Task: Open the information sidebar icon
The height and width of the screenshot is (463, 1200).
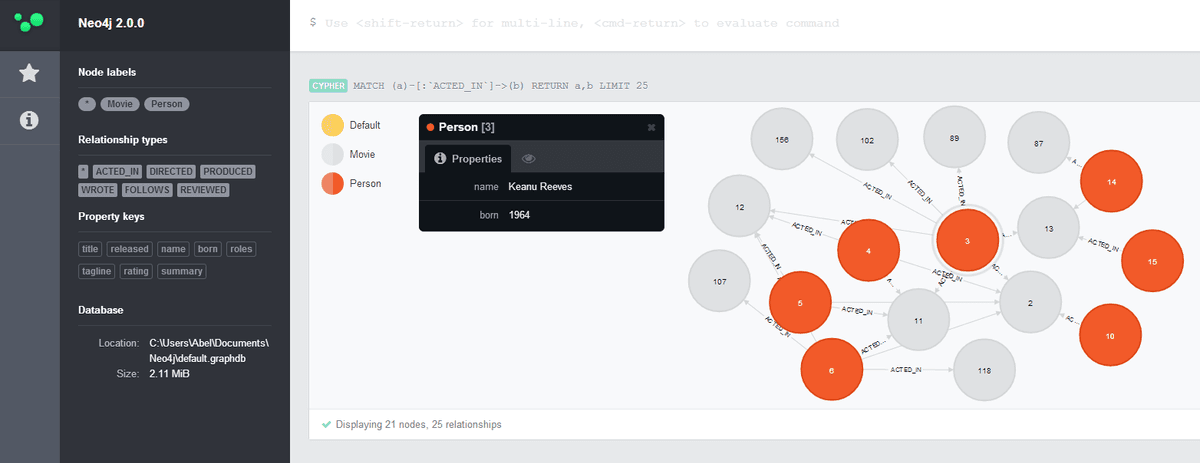Action: click(x=30, y=120)
